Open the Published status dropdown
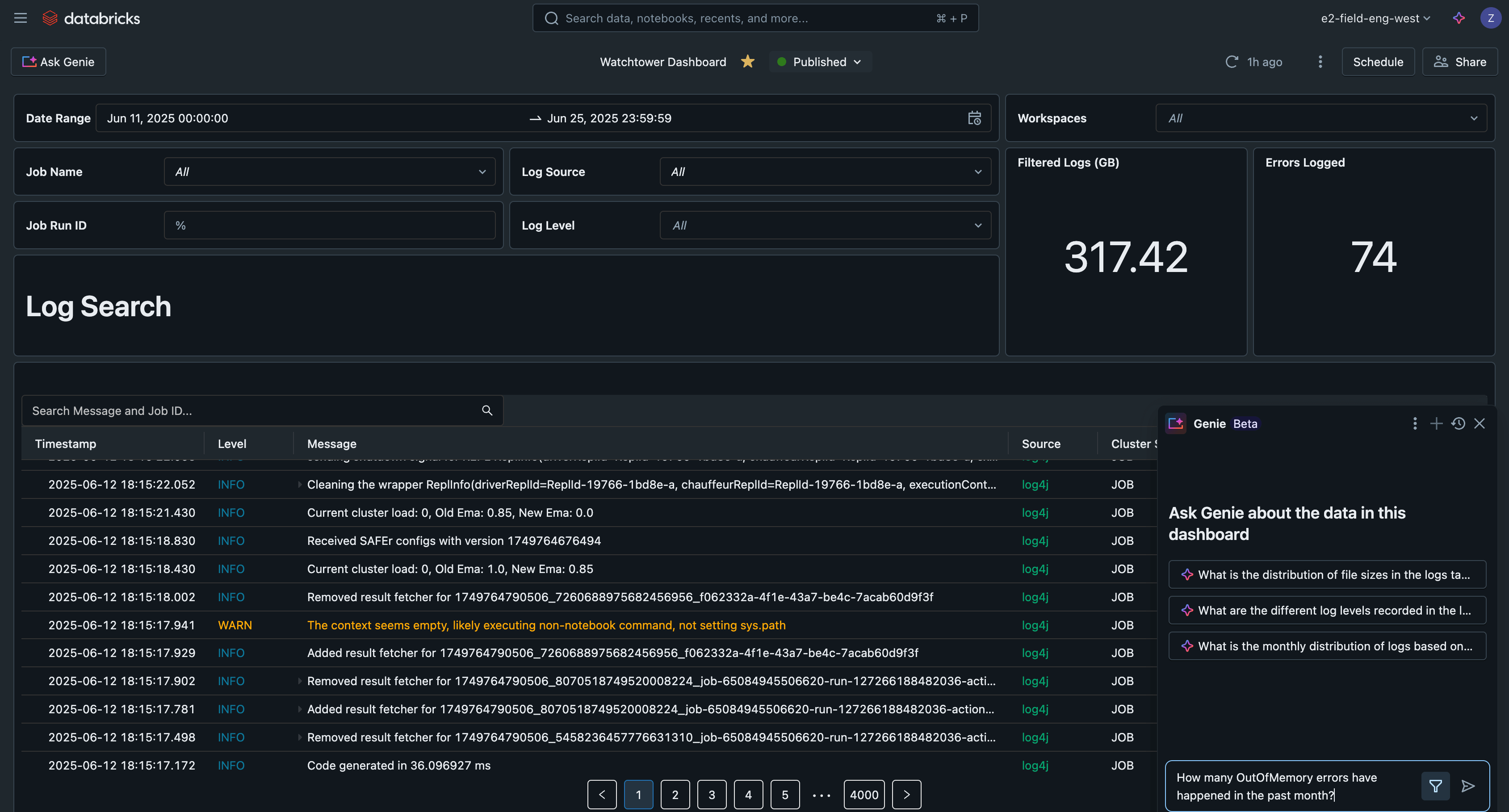The width and height of the screenshot is (1509, 812). pos(820,62)
